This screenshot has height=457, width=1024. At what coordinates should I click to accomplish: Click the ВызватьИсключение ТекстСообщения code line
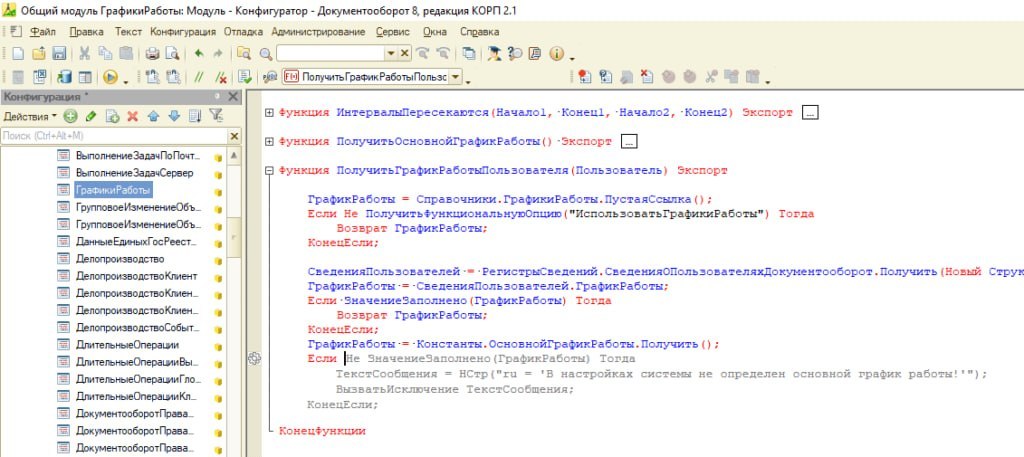[x=455, y=389]
